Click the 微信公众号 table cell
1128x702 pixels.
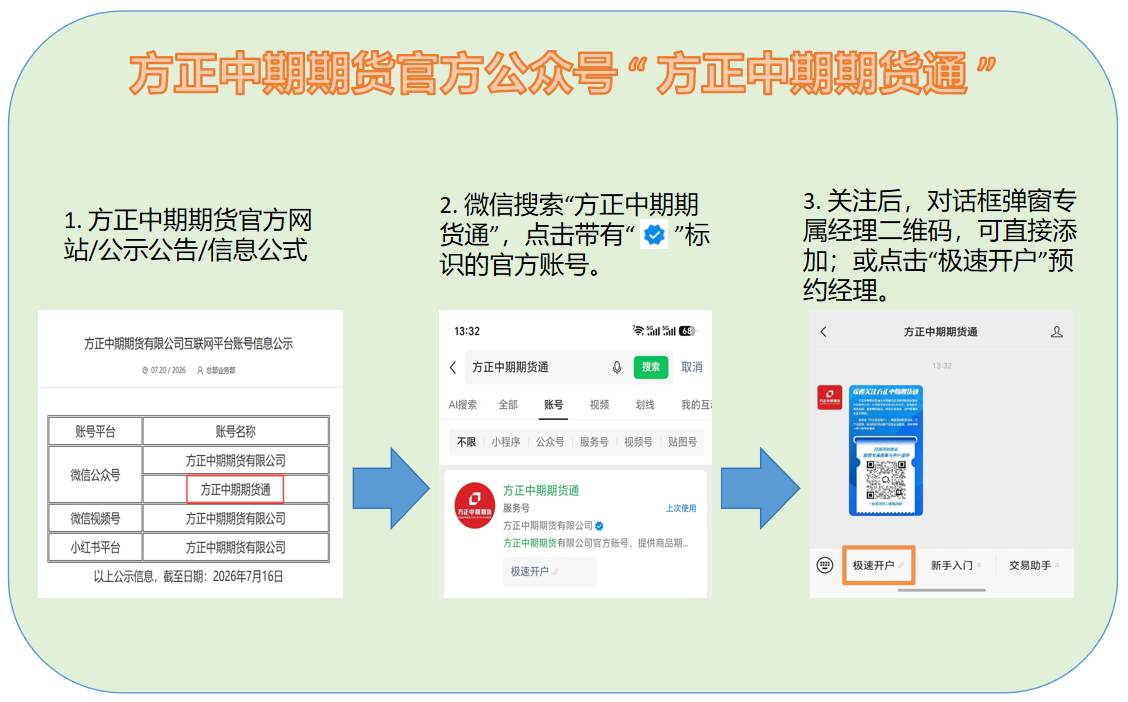[x=95, y=475]
